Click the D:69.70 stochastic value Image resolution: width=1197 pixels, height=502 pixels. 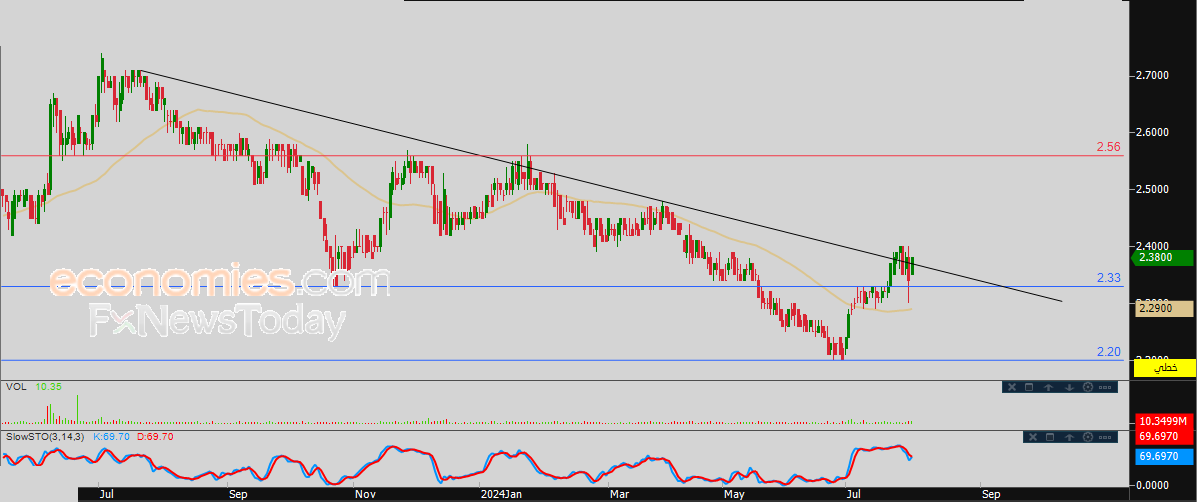[154, 436]
